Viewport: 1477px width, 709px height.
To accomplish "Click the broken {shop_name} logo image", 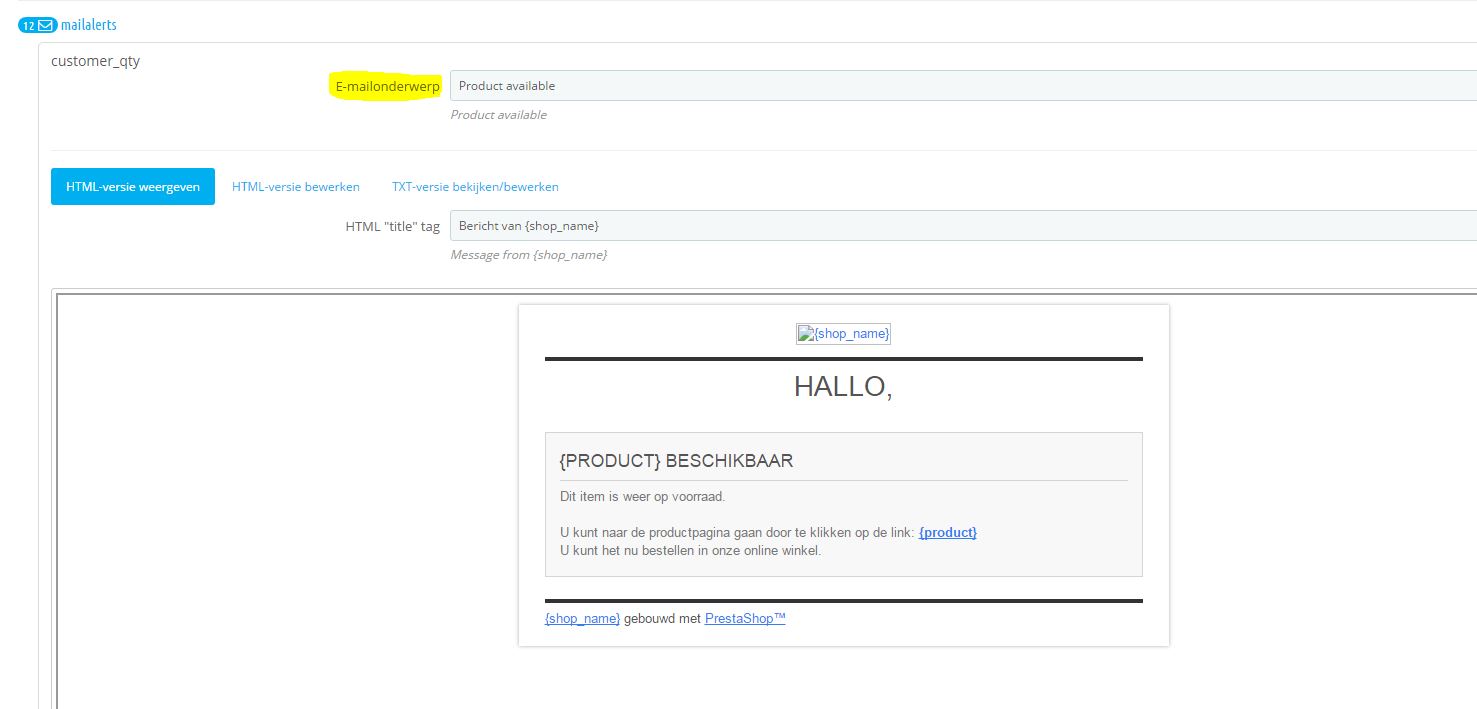I will click(843, 334).
